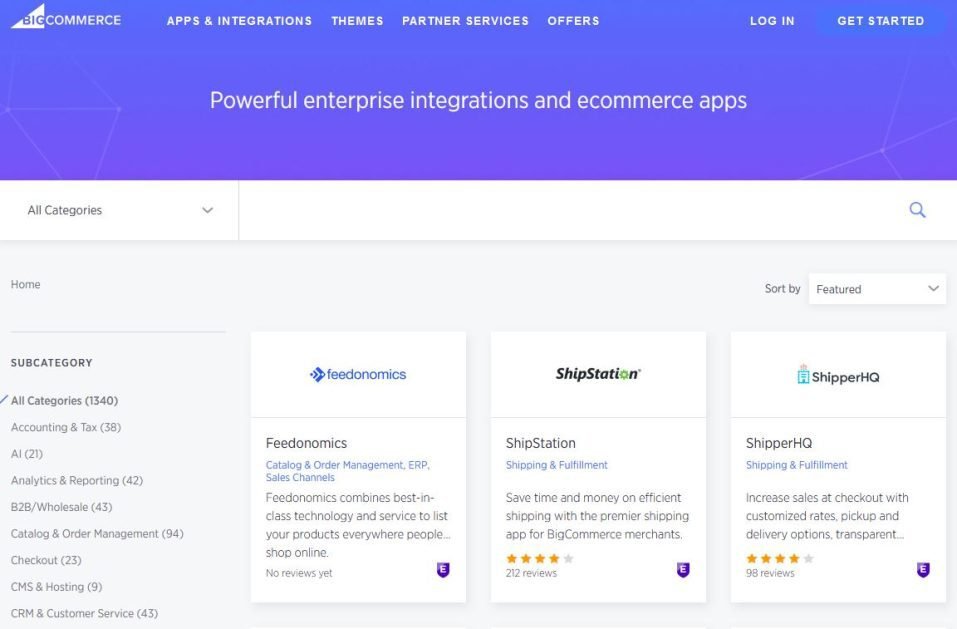957x629 pixels.
Task: Select All Categories (1340) subcategory
Action: [64, 401]
